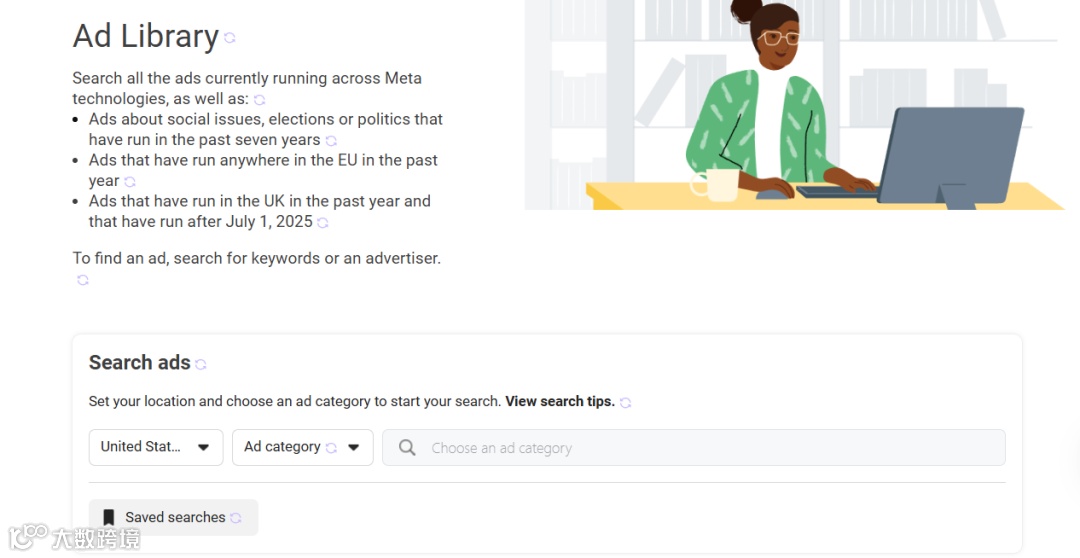Click the bookmark icon in Saved searches

click(109, 518)
